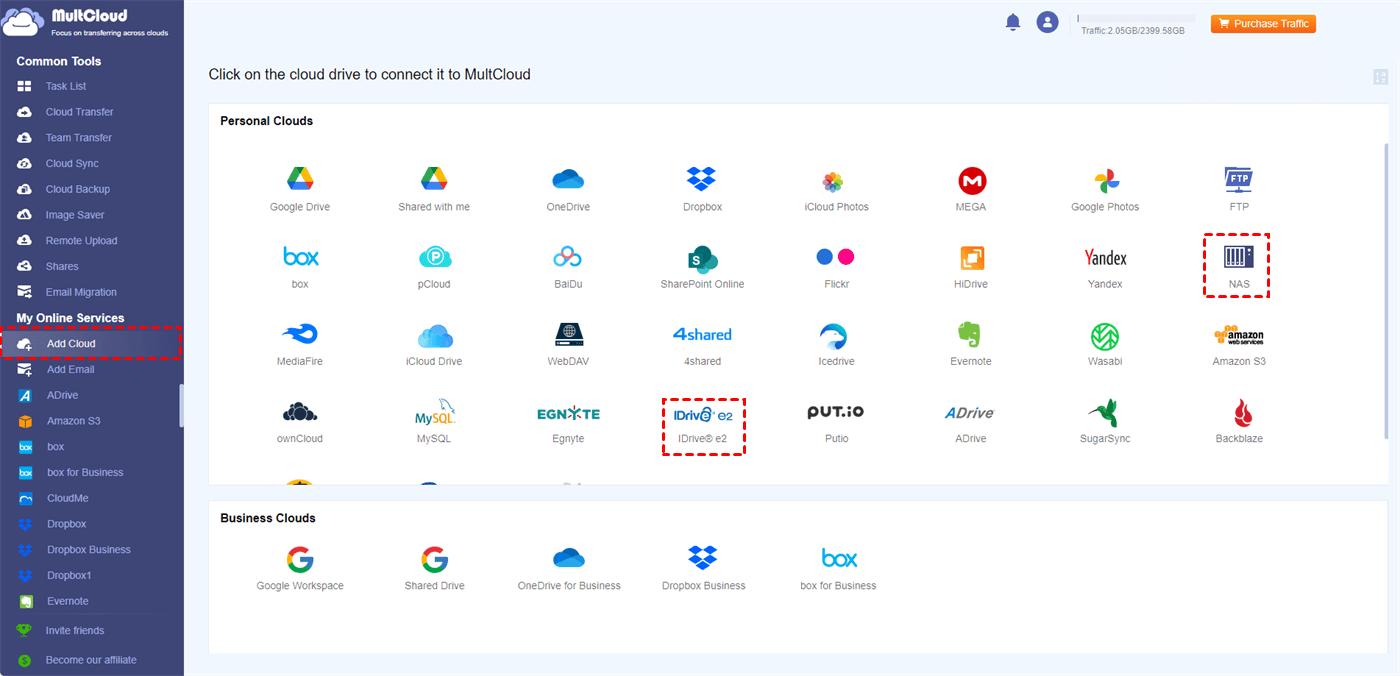Choose the Egnyte cloud
This screenshot has height=676, width=1400.
(x=568, y=413)
